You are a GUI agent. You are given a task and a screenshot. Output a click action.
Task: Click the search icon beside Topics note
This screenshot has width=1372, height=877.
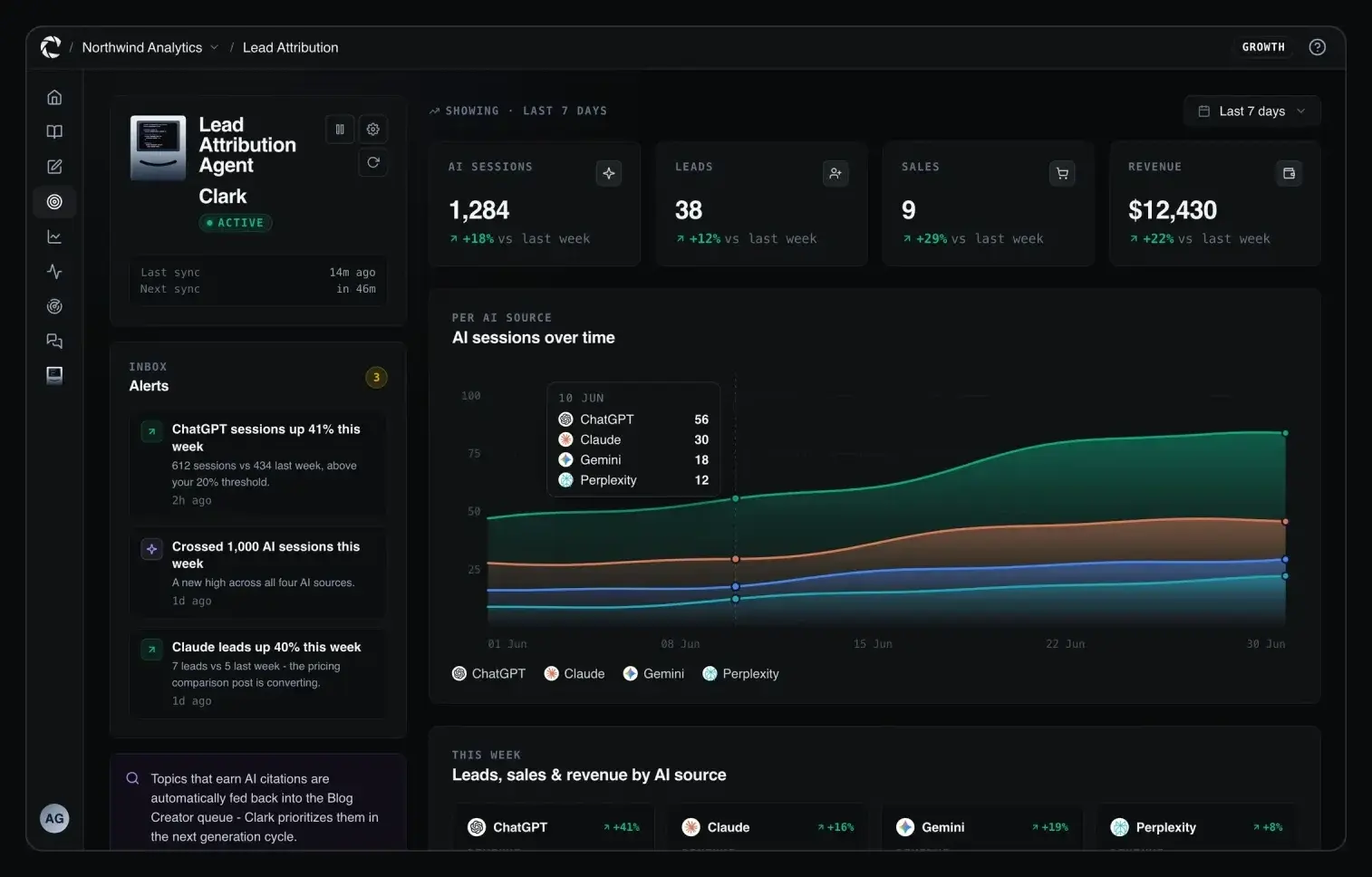[x=132, y=778]
